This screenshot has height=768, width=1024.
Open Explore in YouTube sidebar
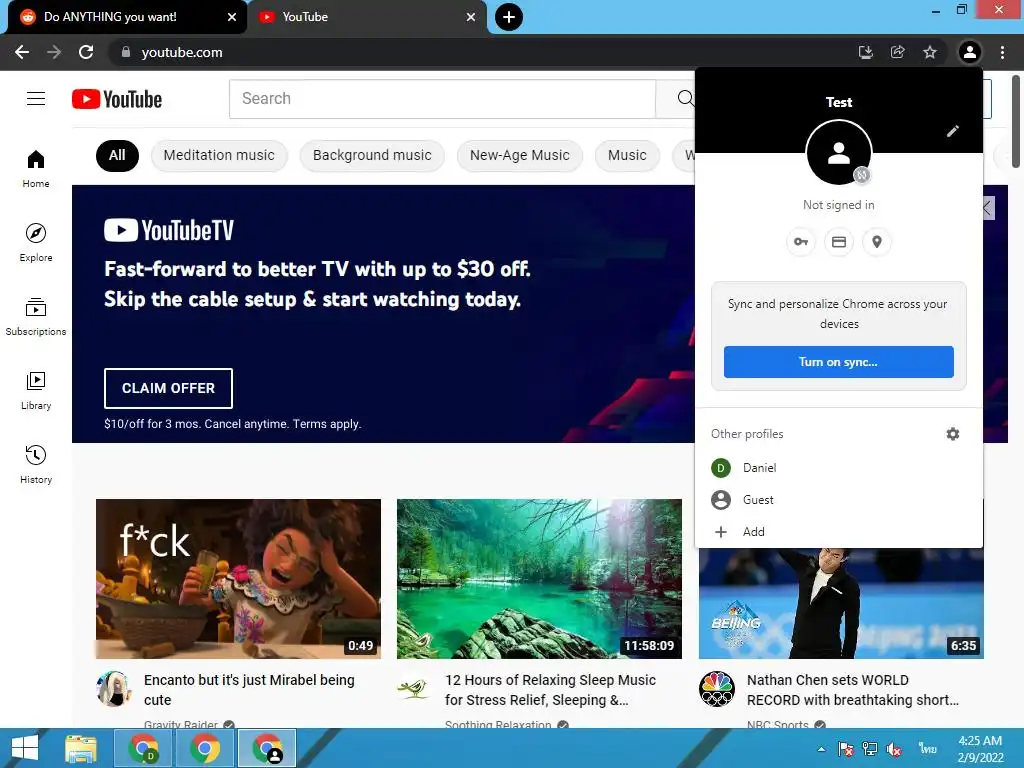(36, 242)
